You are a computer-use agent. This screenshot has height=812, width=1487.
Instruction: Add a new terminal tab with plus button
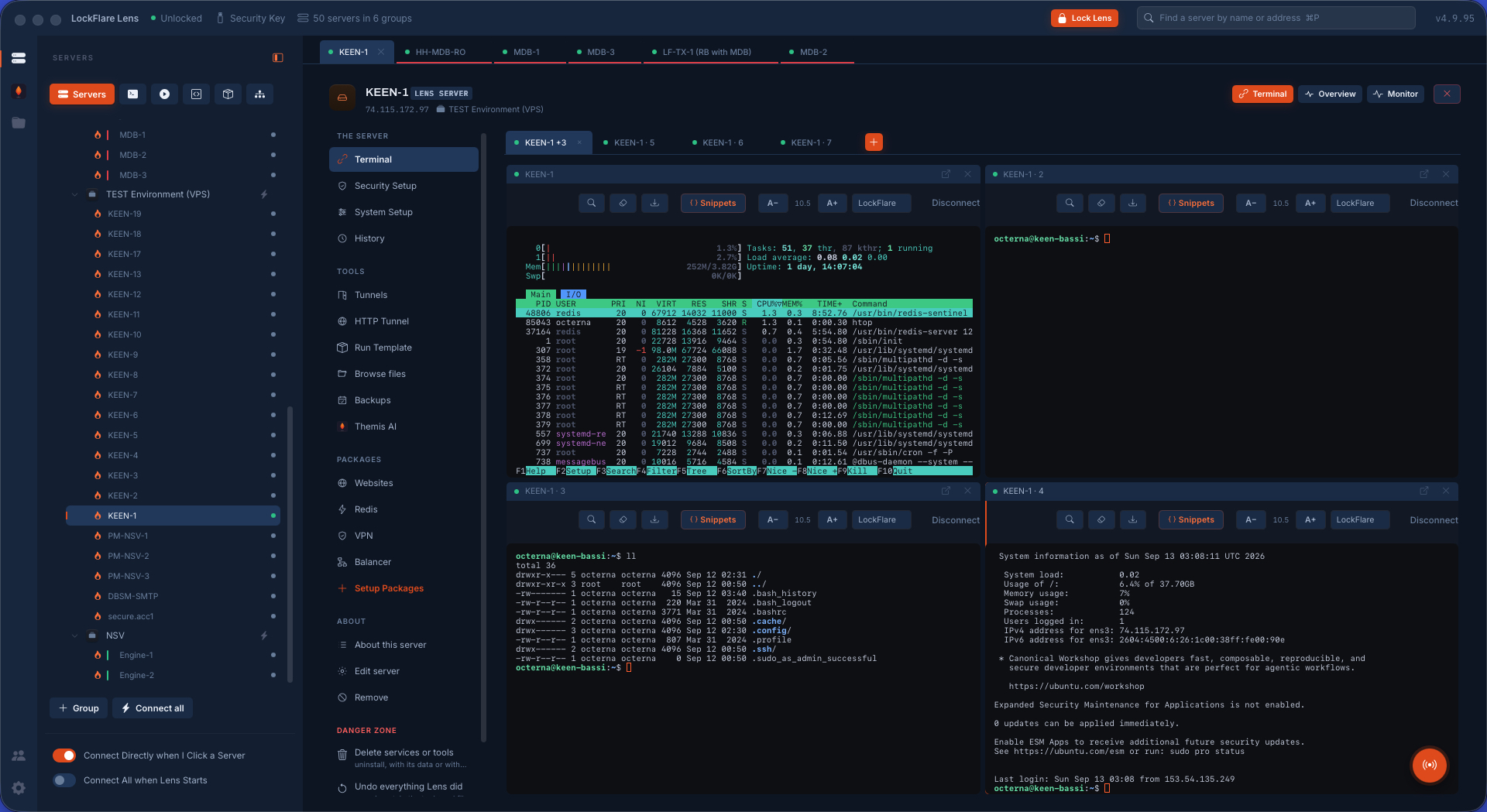(x=874, y=142)
